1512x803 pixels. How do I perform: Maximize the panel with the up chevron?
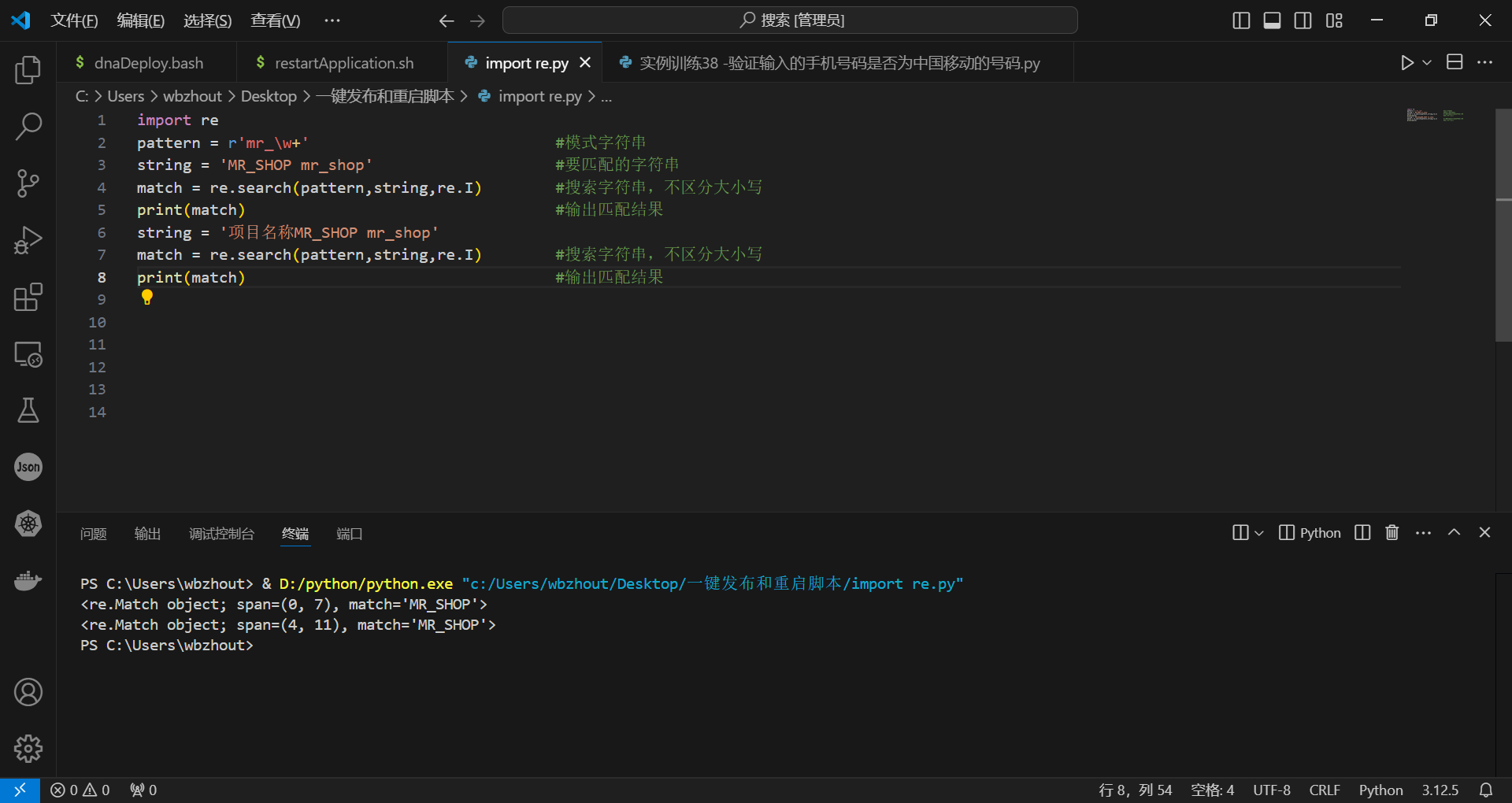(x=1455, y=533)
